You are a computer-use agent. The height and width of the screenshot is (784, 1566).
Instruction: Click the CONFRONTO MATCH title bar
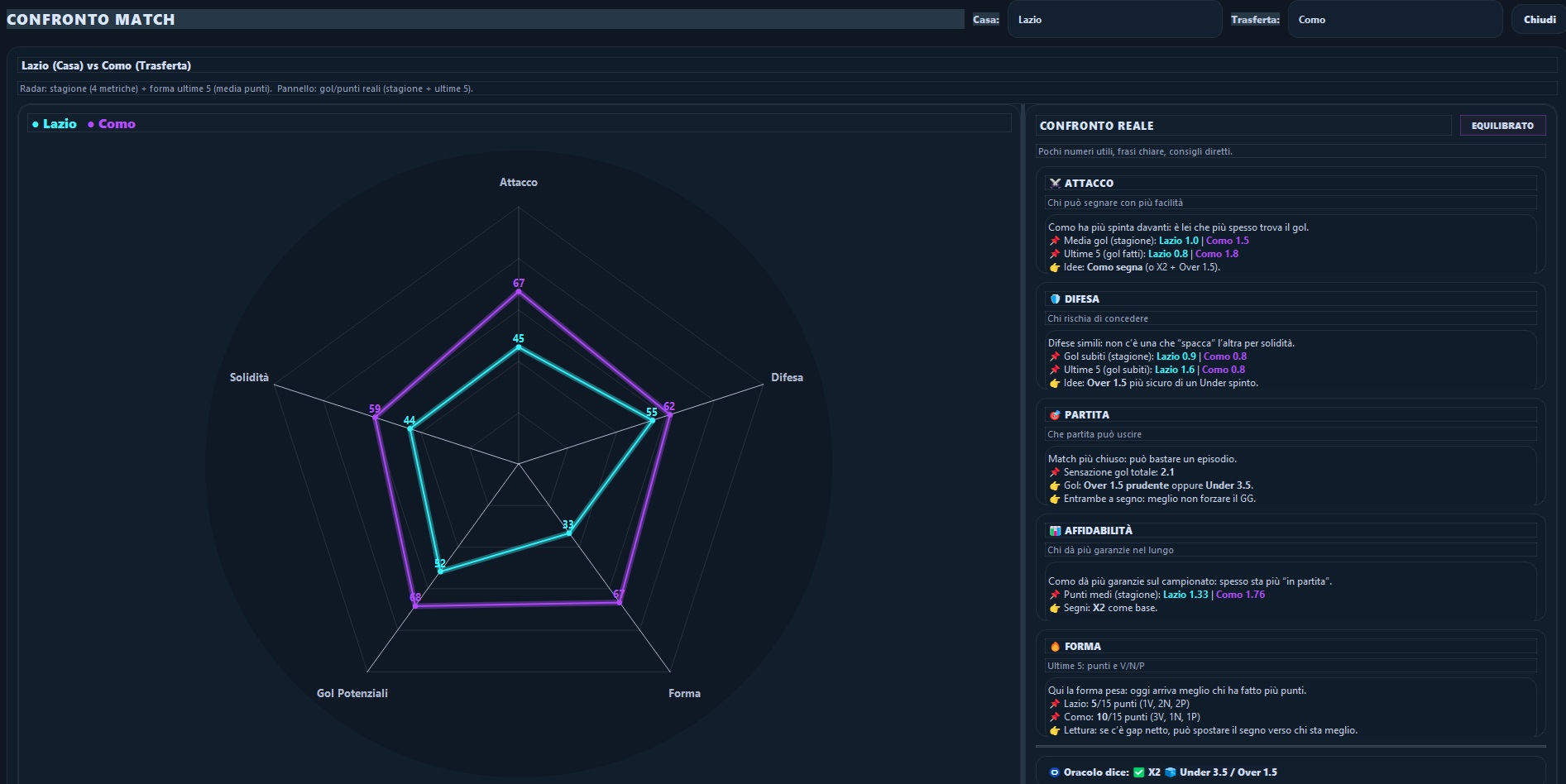(x=91, y=19)
